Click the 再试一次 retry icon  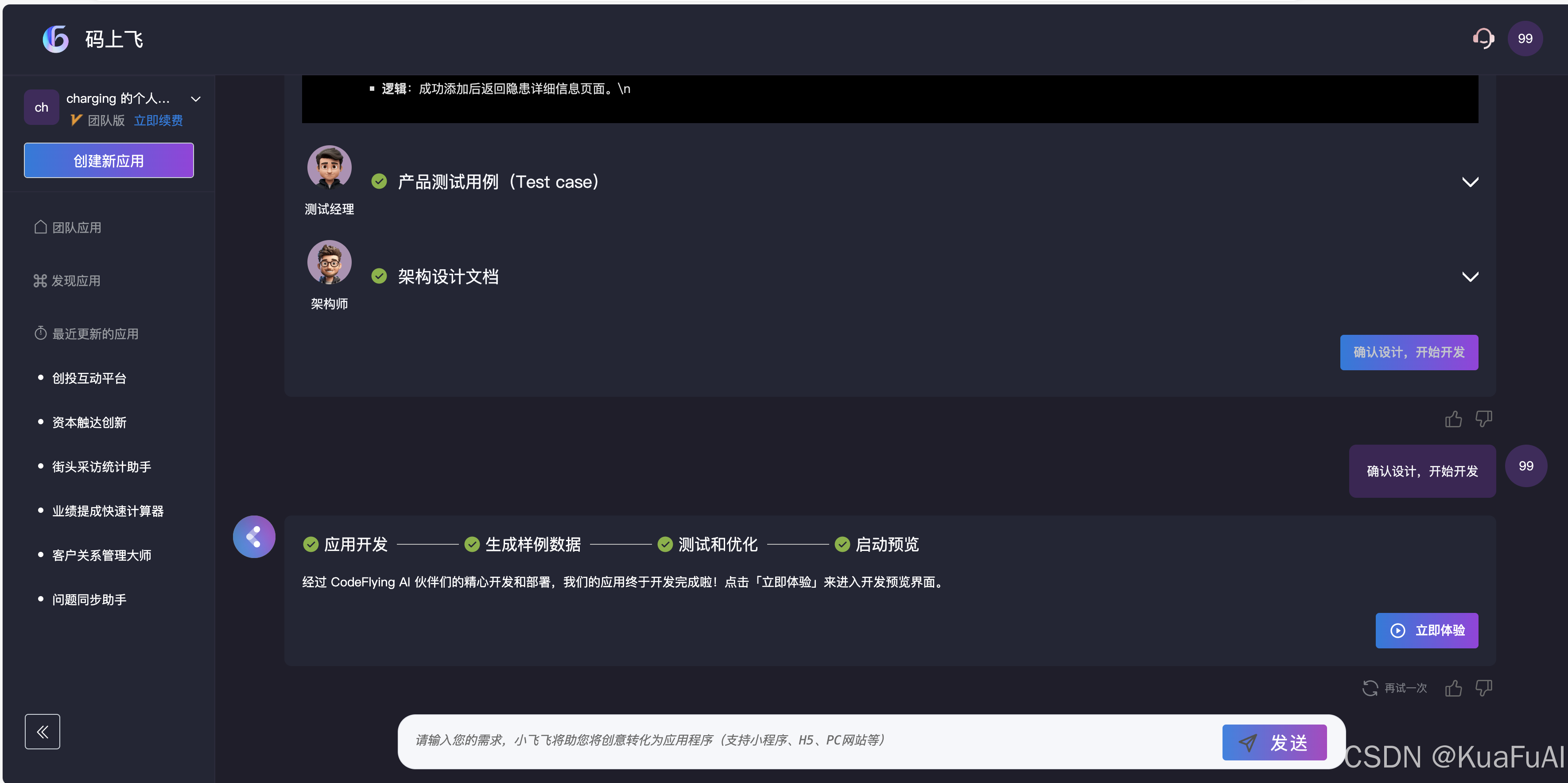click(x=1370, y=688)
